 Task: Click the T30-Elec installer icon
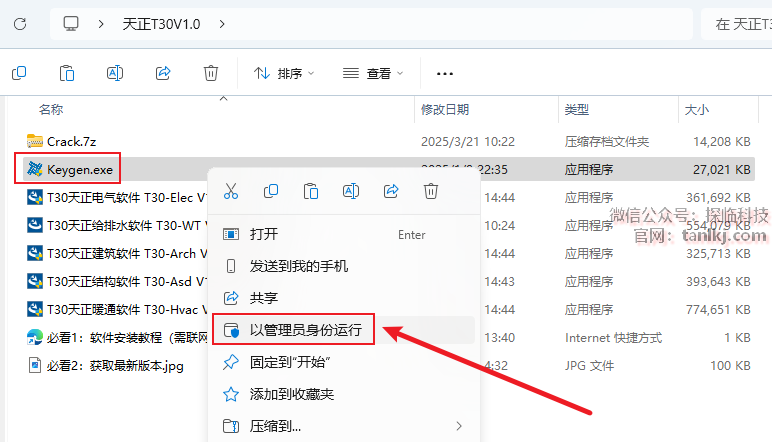34,197
